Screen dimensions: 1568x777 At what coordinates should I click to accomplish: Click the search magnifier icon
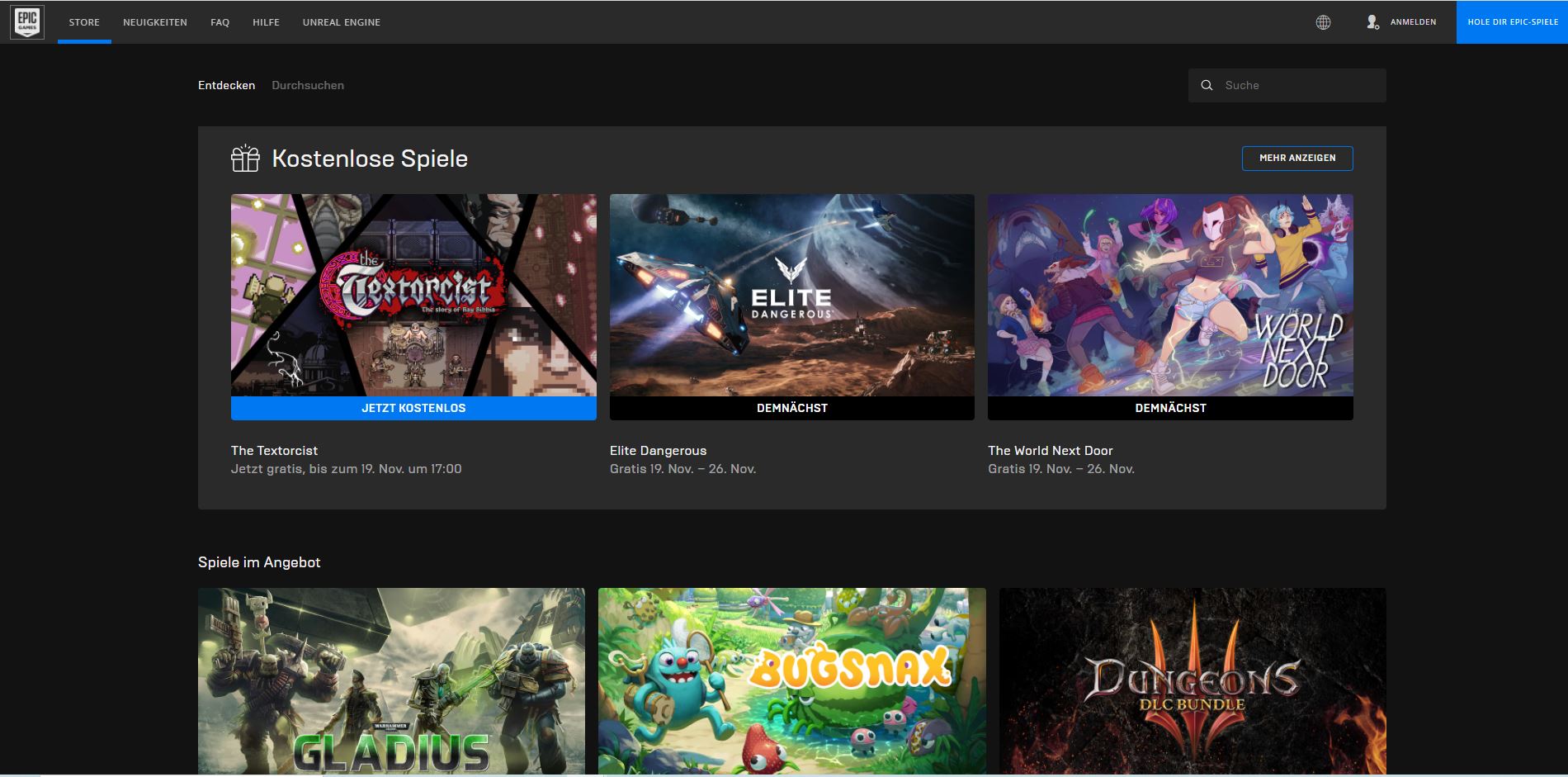tap(1207, 85)
